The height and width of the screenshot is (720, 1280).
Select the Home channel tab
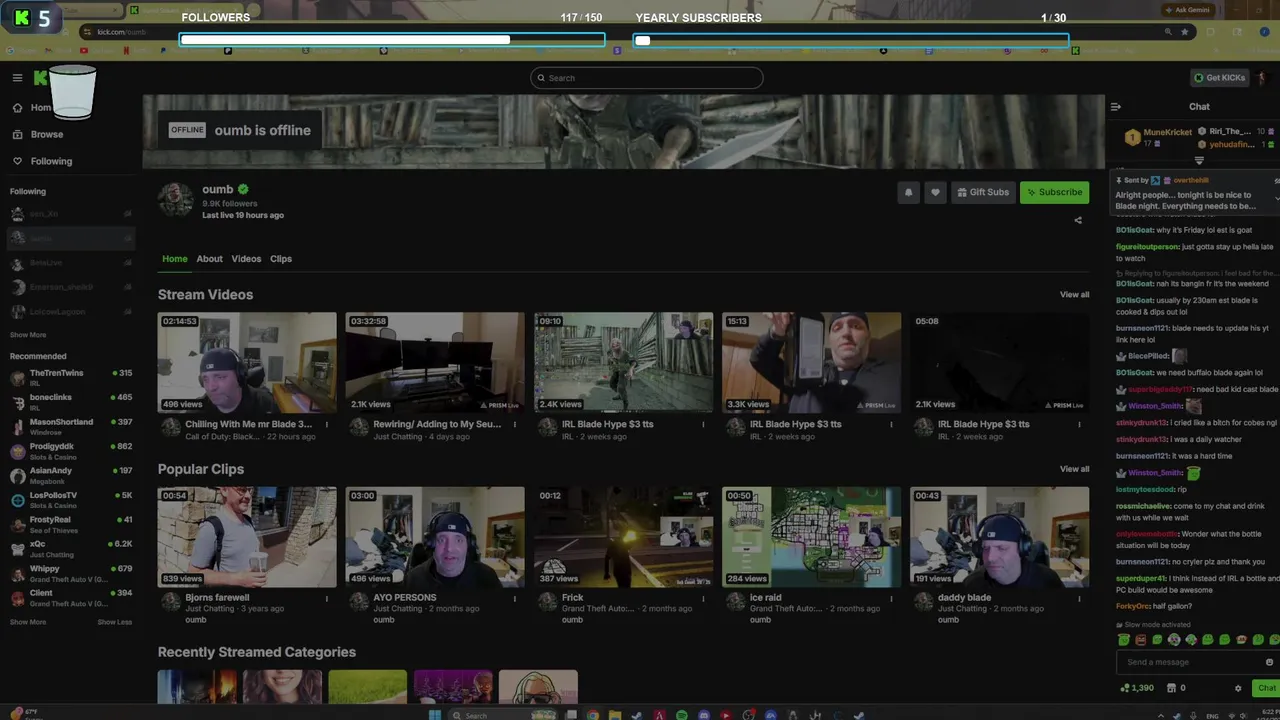coord(175,259)
